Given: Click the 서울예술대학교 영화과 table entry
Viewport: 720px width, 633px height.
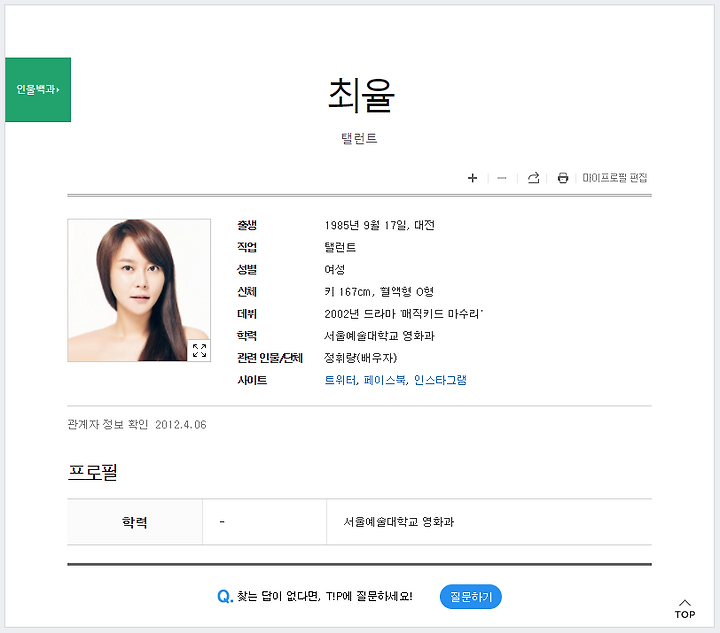Looking at the screenshot, I should pyautogui.click(x=399, y=522).
